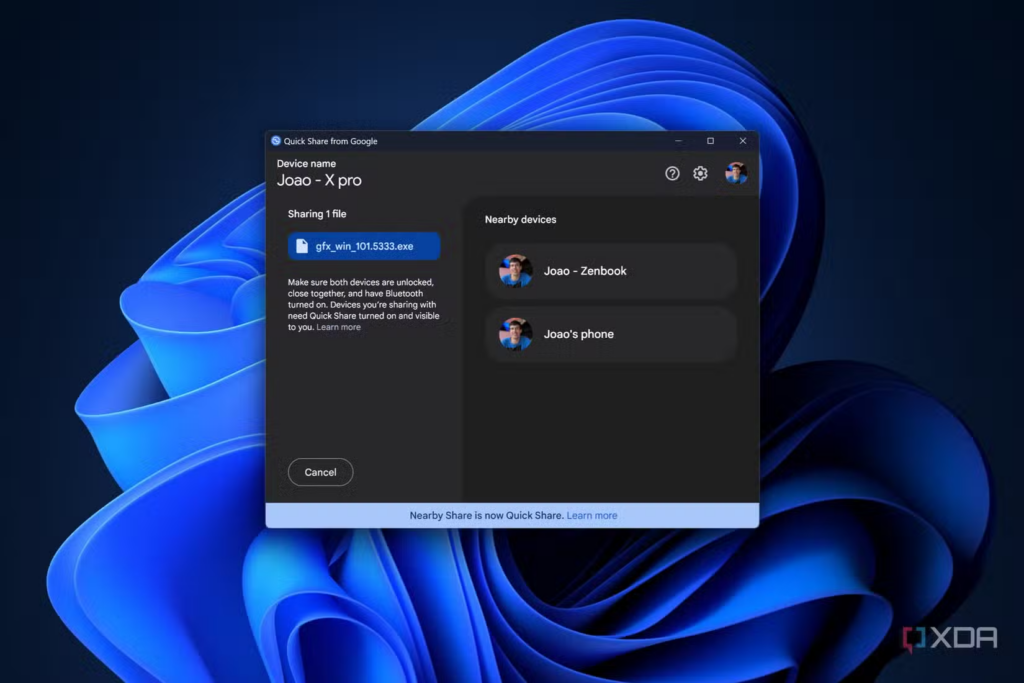Image resolution: width=1024 pixels, height=683 pixels.
Task: Click the Quick Share logo in title bar
Action: (276, 140)
